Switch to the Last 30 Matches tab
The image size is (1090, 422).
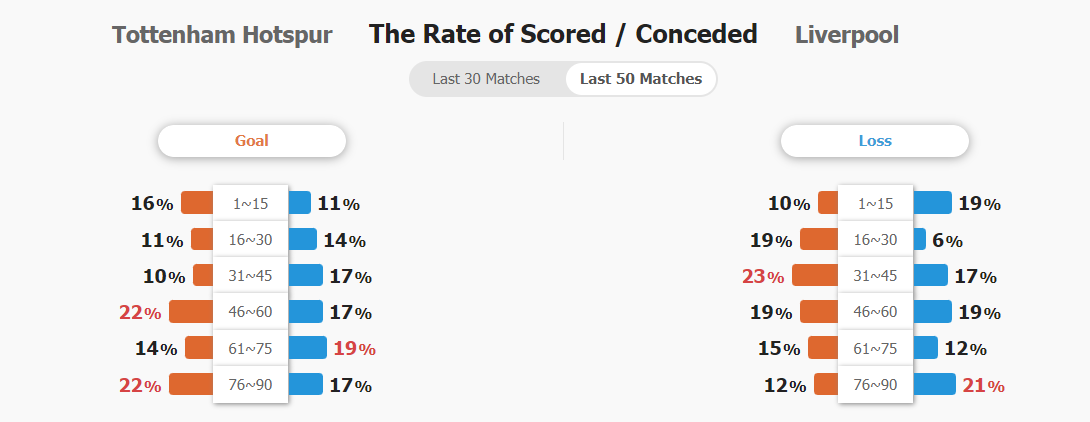click(486, 79)
